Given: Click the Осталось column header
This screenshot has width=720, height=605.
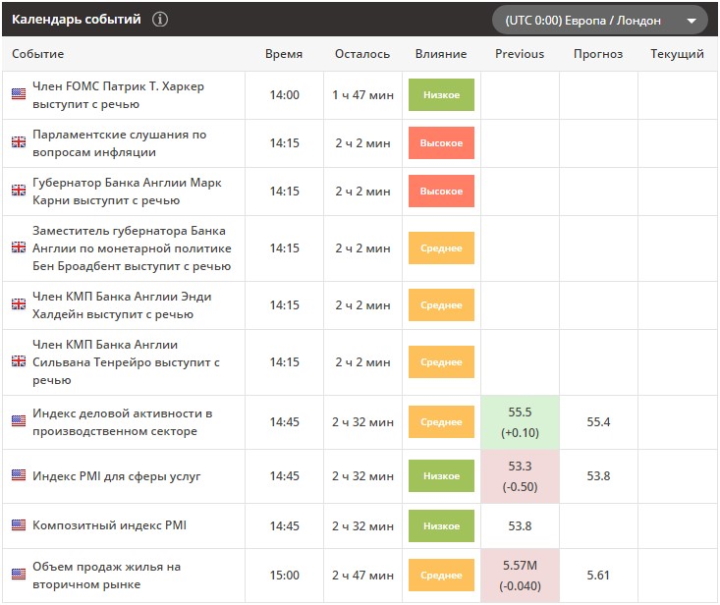Looking at the screenshot, I should (362, 54).
